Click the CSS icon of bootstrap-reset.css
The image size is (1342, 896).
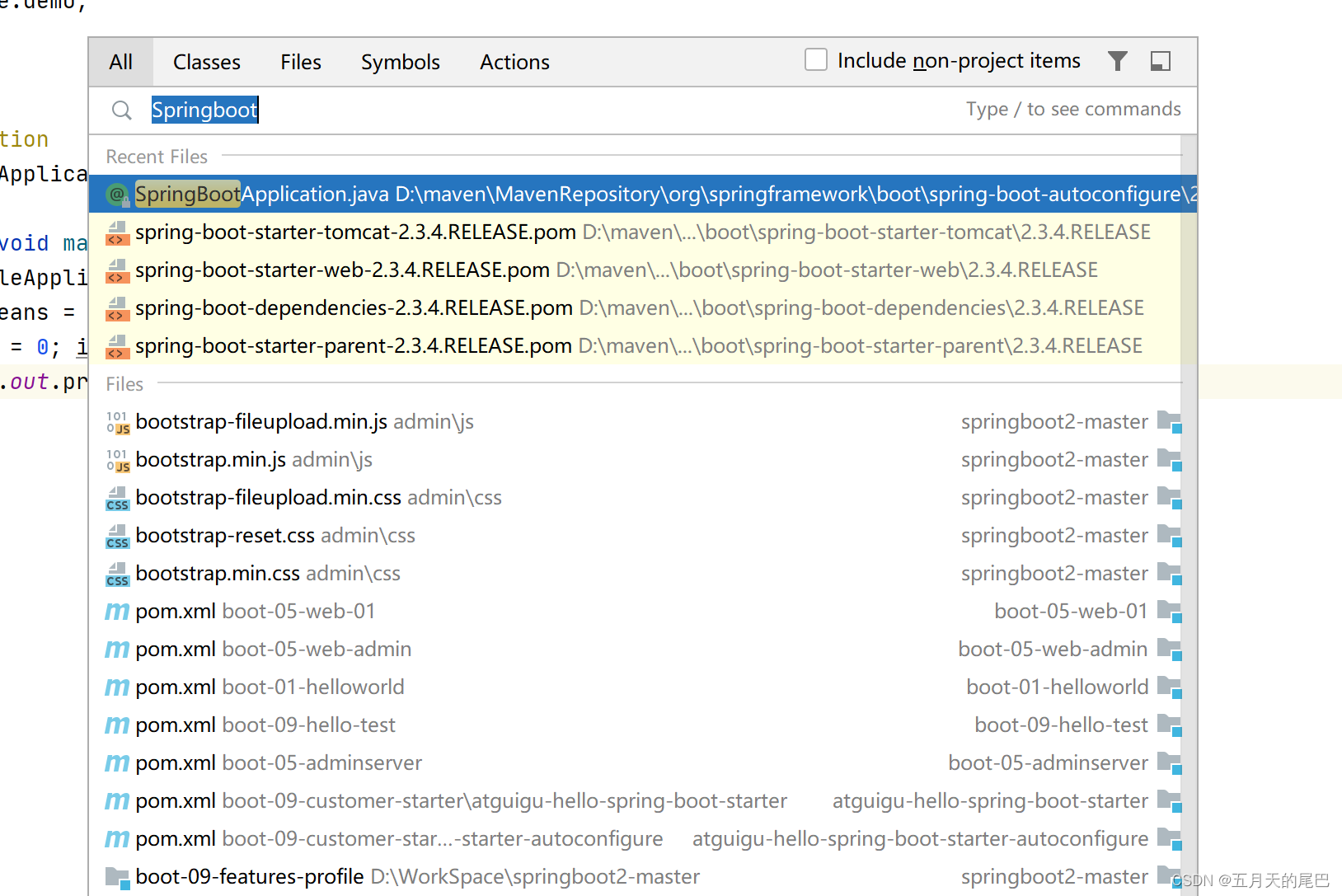[x=118, y=536]
